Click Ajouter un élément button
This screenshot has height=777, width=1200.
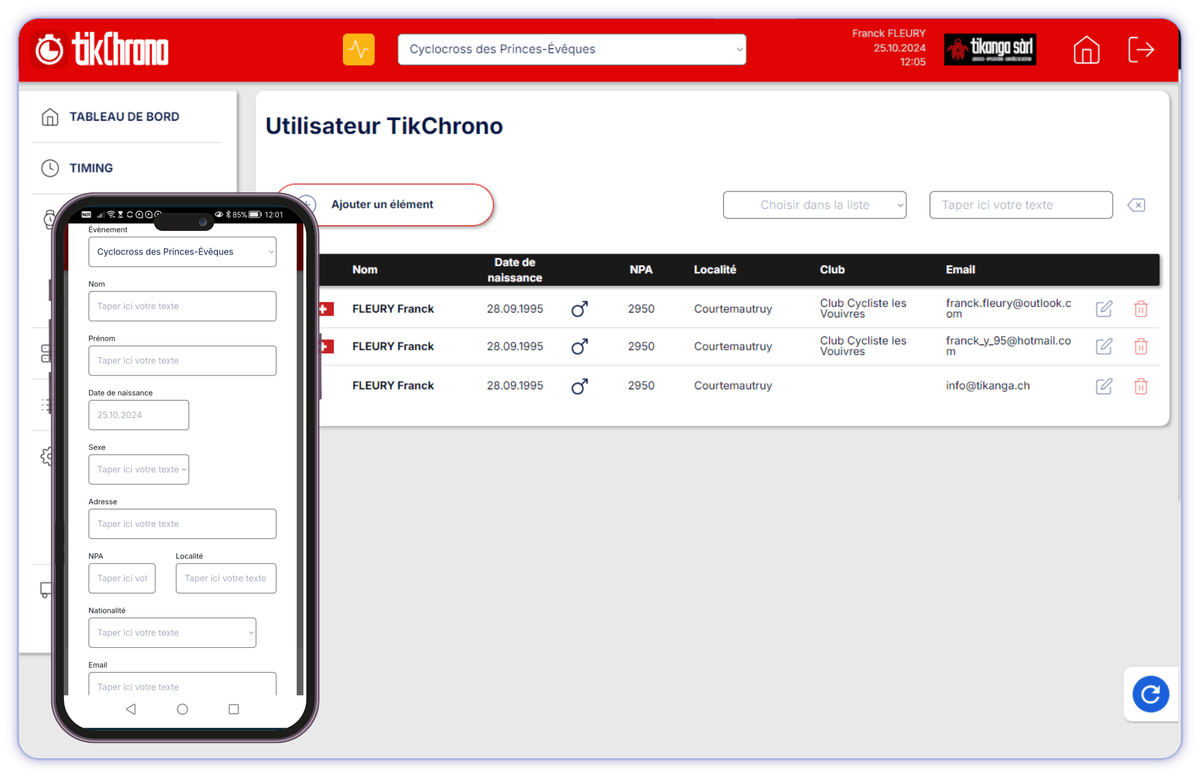386,205
